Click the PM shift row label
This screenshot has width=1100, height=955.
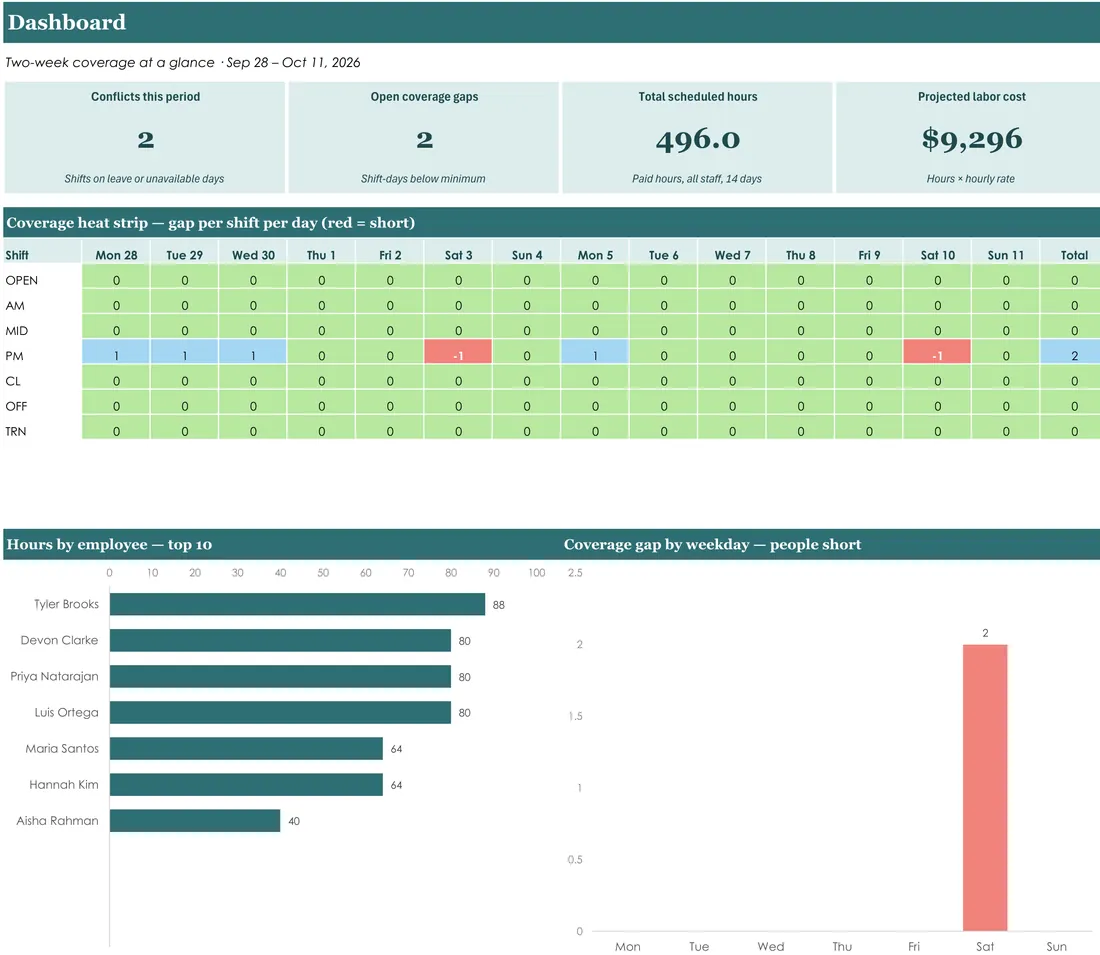[14, 356]
